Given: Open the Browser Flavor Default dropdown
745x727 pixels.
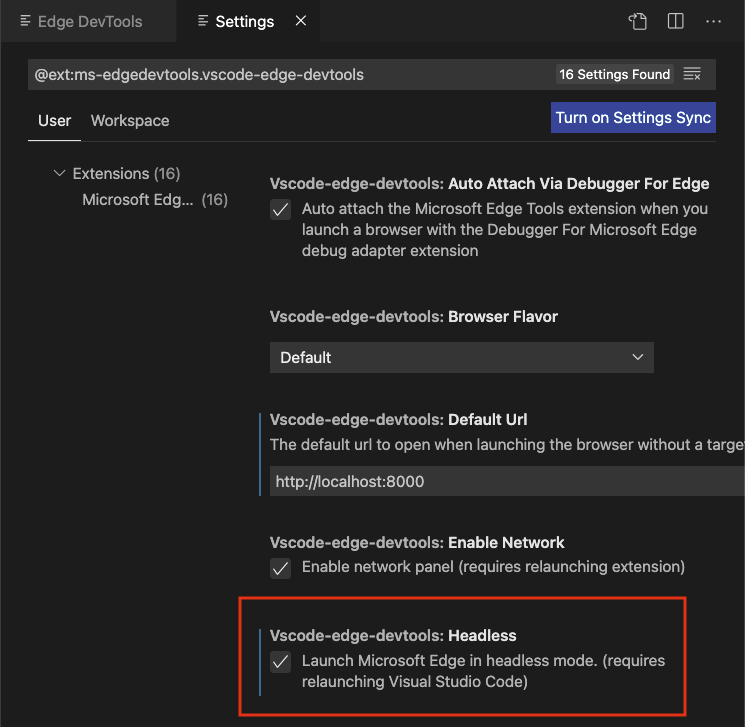Looking at the screenshot, I should pos(461,357).
